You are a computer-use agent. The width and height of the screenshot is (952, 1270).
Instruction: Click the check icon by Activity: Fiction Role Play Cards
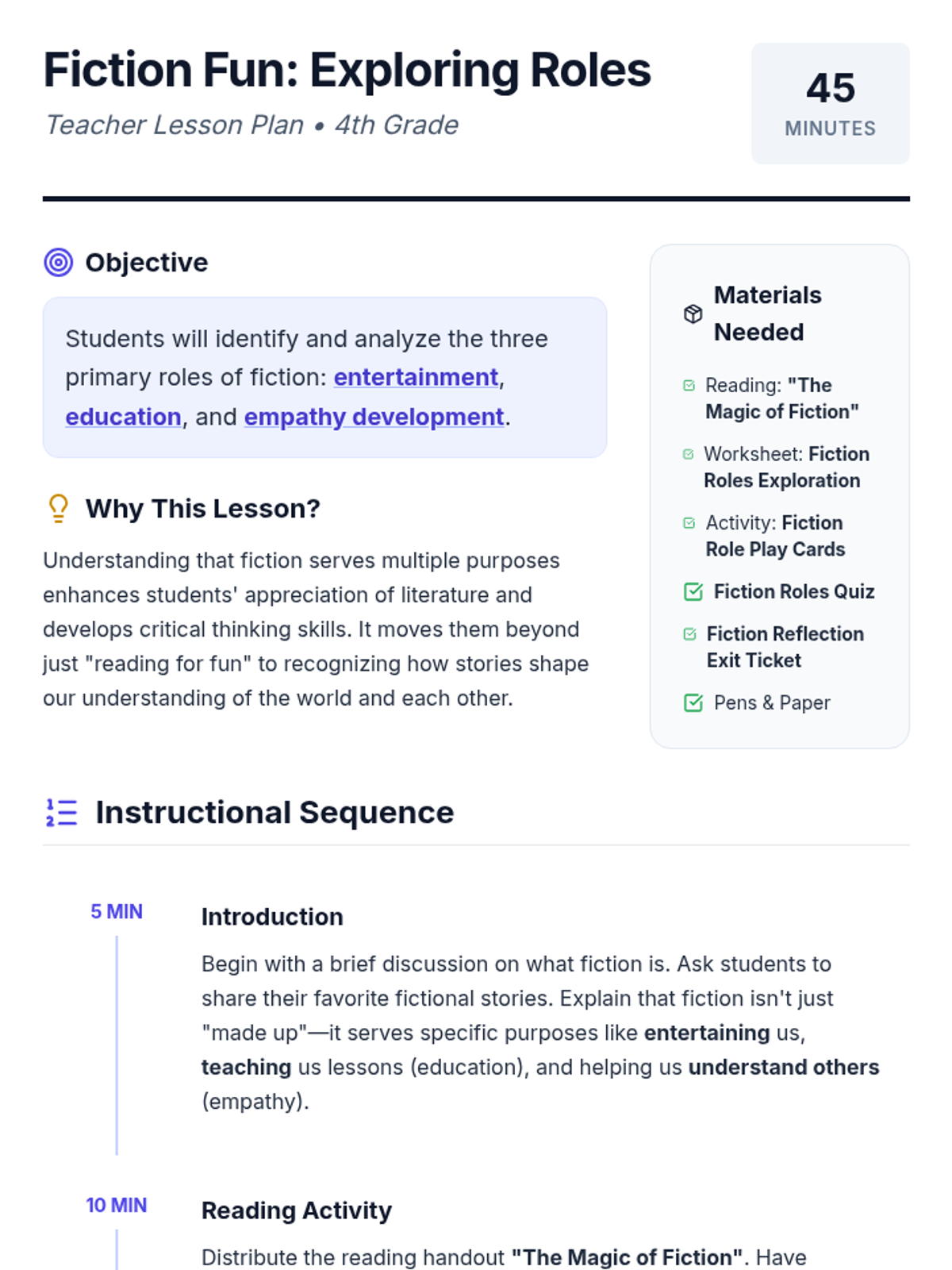pyautogui.click(x=689, y=522)
